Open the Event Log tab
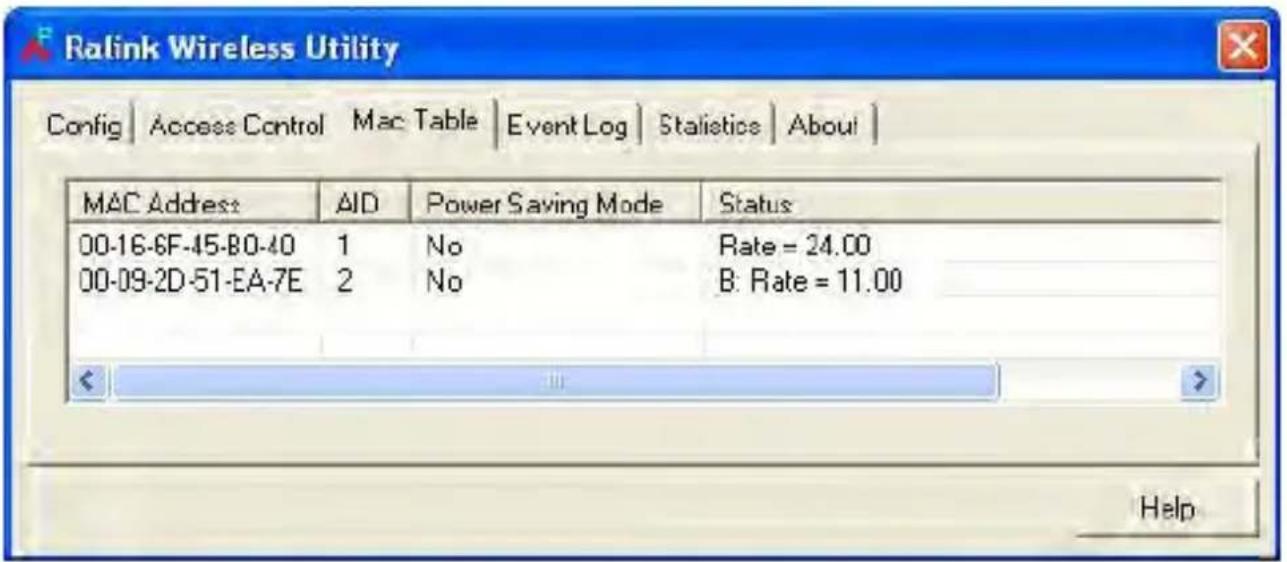The width and height of the screenshot is (1287, 562). [567, 127]
